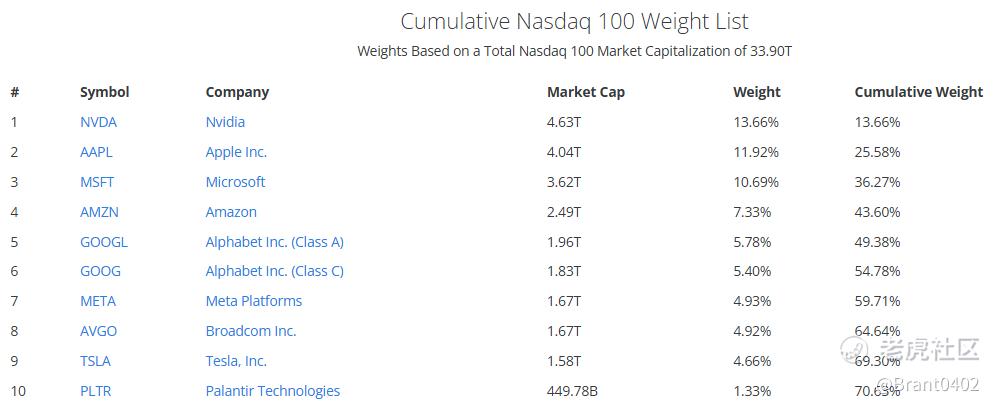
Task: Select the AMZN ticker link
Action: pyautogui.click(x=98, y=212)
